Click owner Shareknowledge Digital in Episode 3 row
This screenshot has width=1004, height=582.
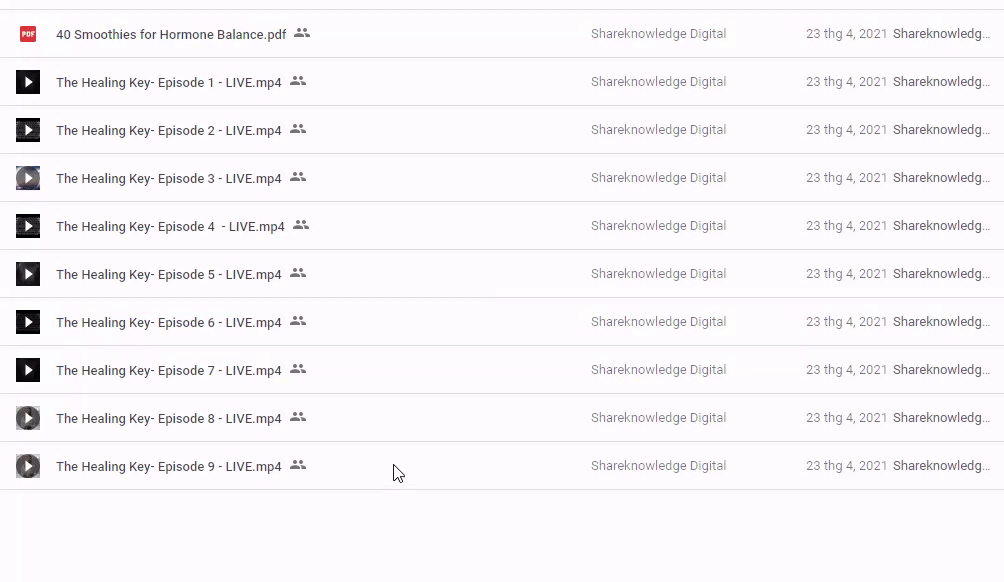[x=658, y=178]
